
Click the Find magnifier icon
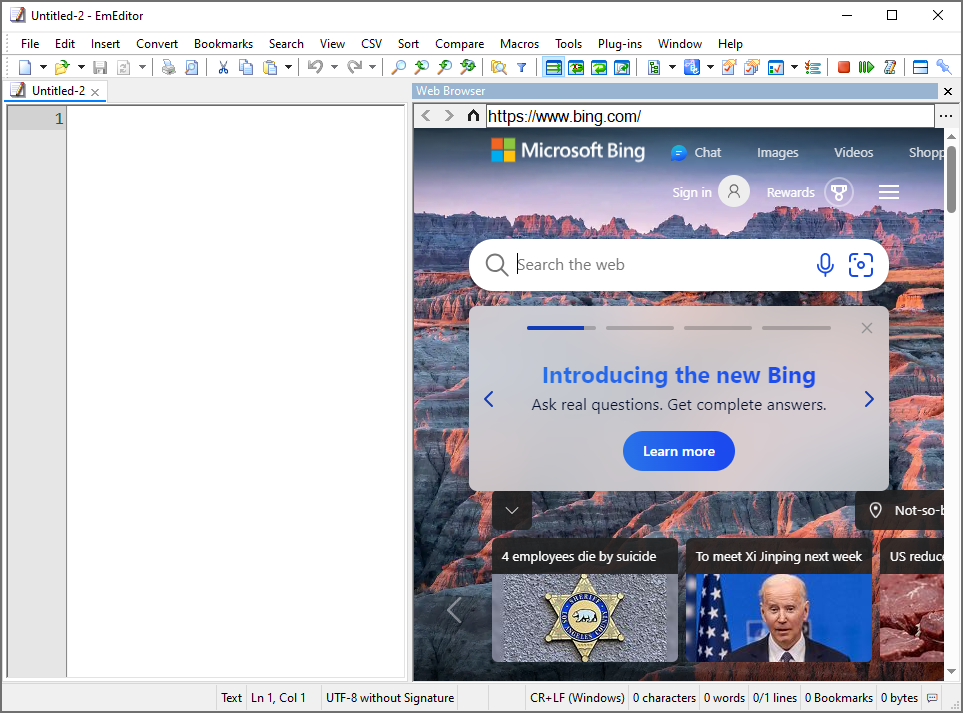(399, 67)
